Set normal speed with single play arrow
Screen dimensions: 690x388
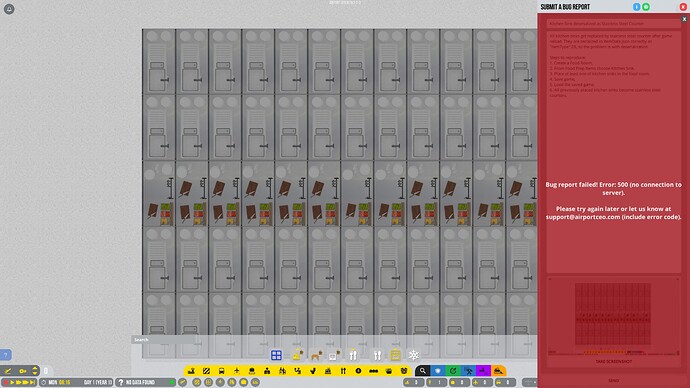[12, 382]
